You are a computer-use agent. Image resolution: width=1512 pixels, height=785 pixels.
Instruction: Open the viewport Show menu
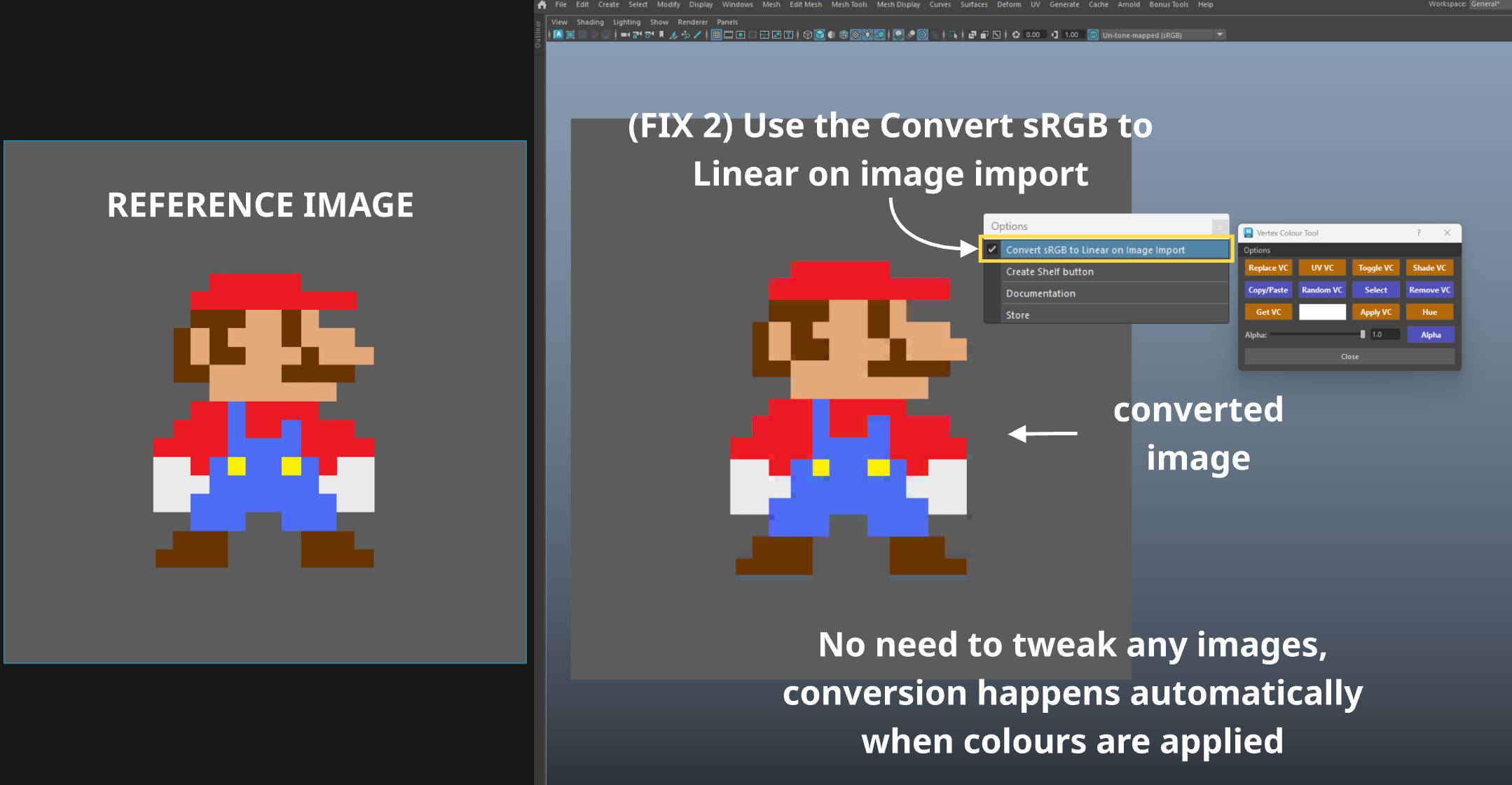(659, 22)
